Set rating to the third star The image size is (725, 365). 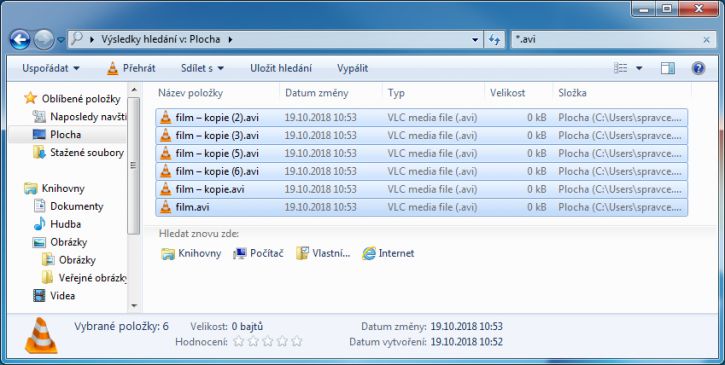268,341
